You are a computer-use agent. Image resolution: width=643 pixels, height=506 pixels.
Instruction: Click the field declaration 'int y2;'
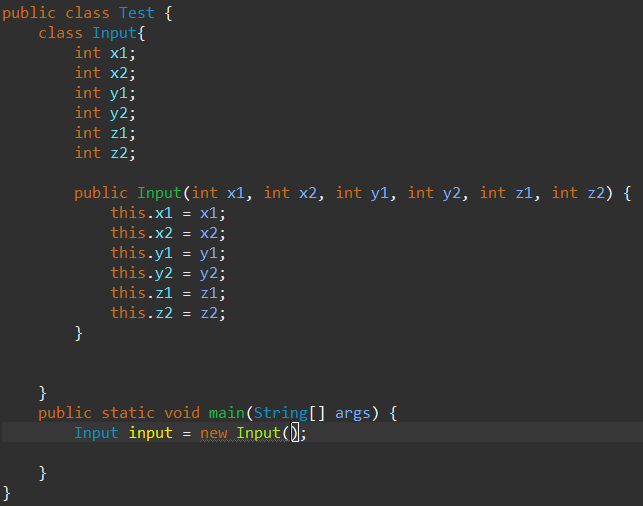[105, 113]
